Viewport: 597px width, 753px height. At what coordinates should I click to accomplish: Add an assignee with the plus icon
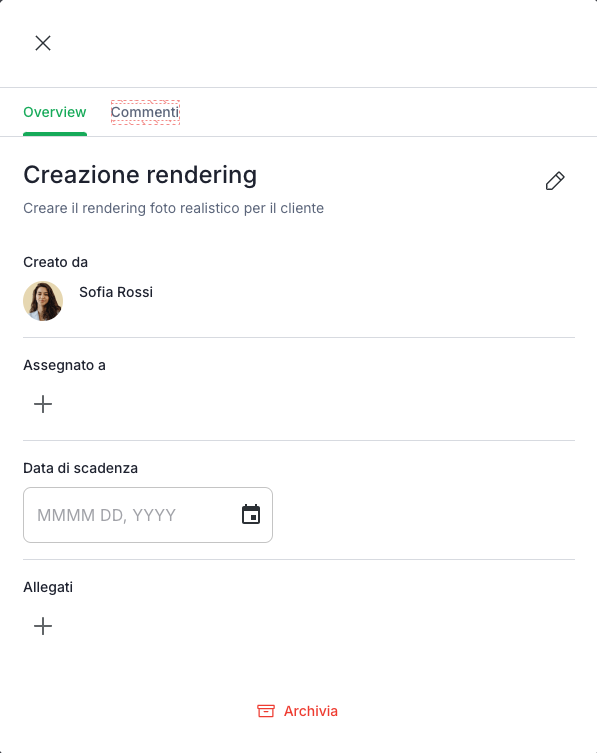pyautogui.click(x=43, y=404)
